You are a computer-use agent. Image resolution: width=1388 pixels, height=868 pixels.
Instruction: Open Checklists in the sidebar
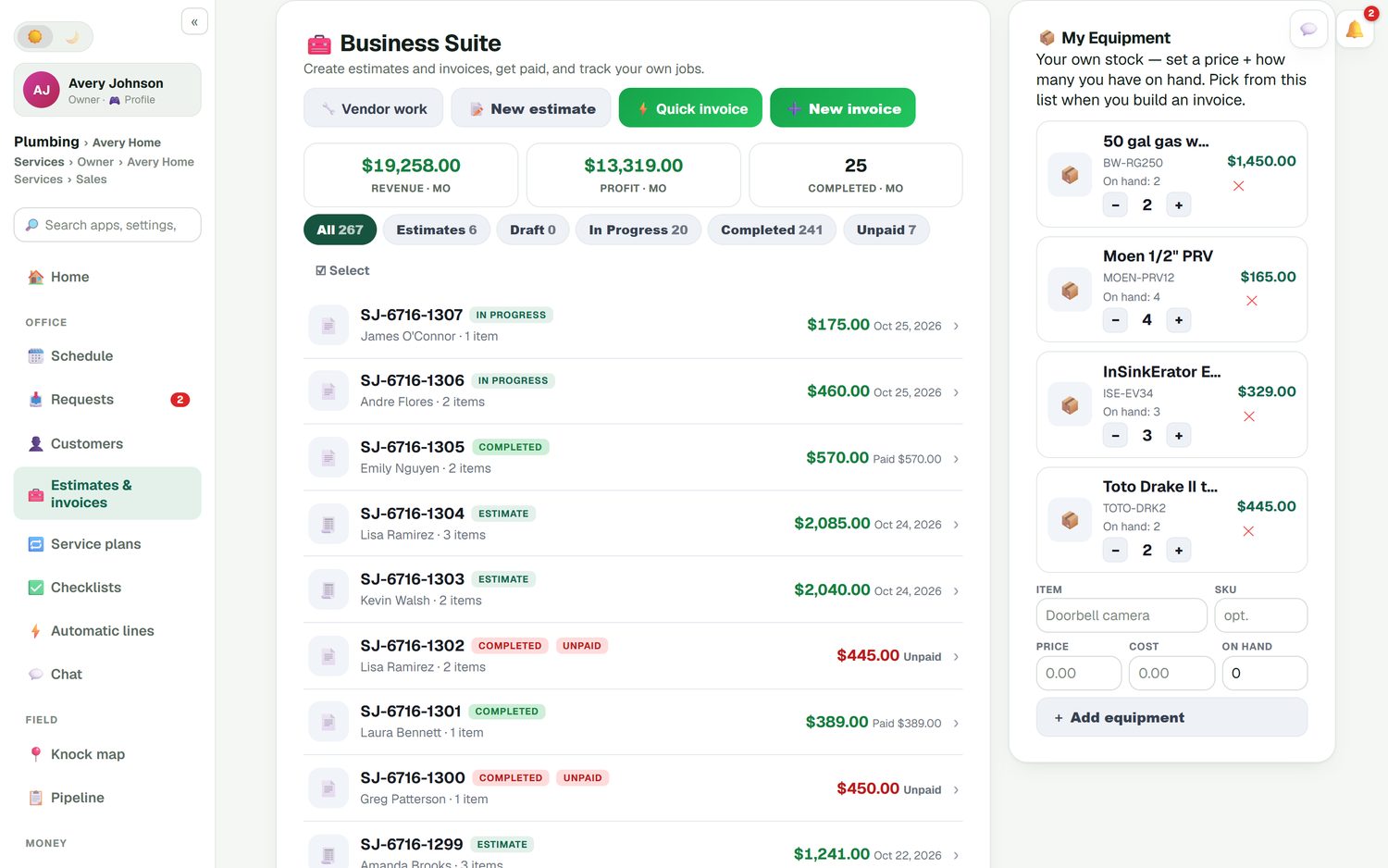(x=107, y=588)
